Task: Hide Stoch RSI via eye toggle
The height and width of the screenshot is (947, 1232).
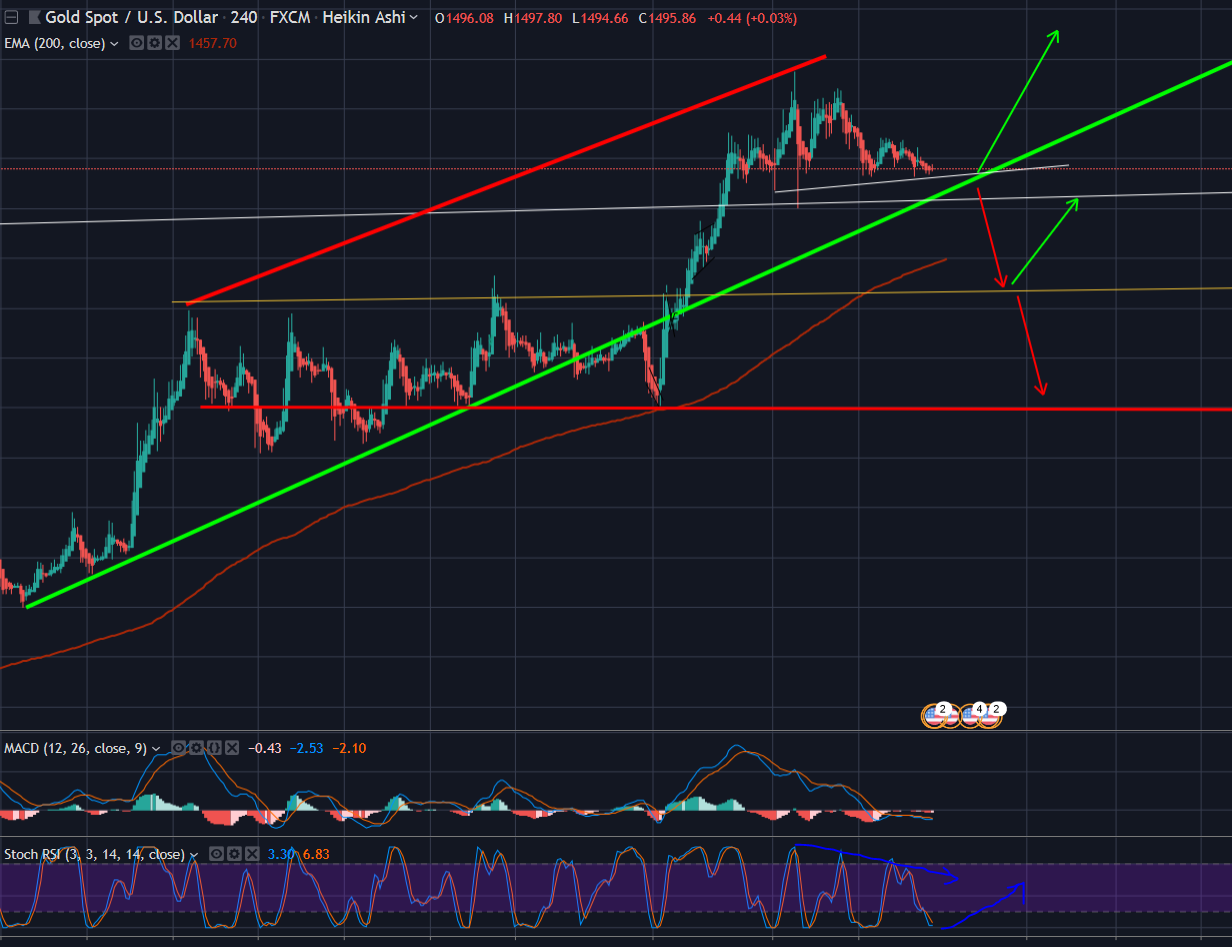Action: tap(216, 855)
